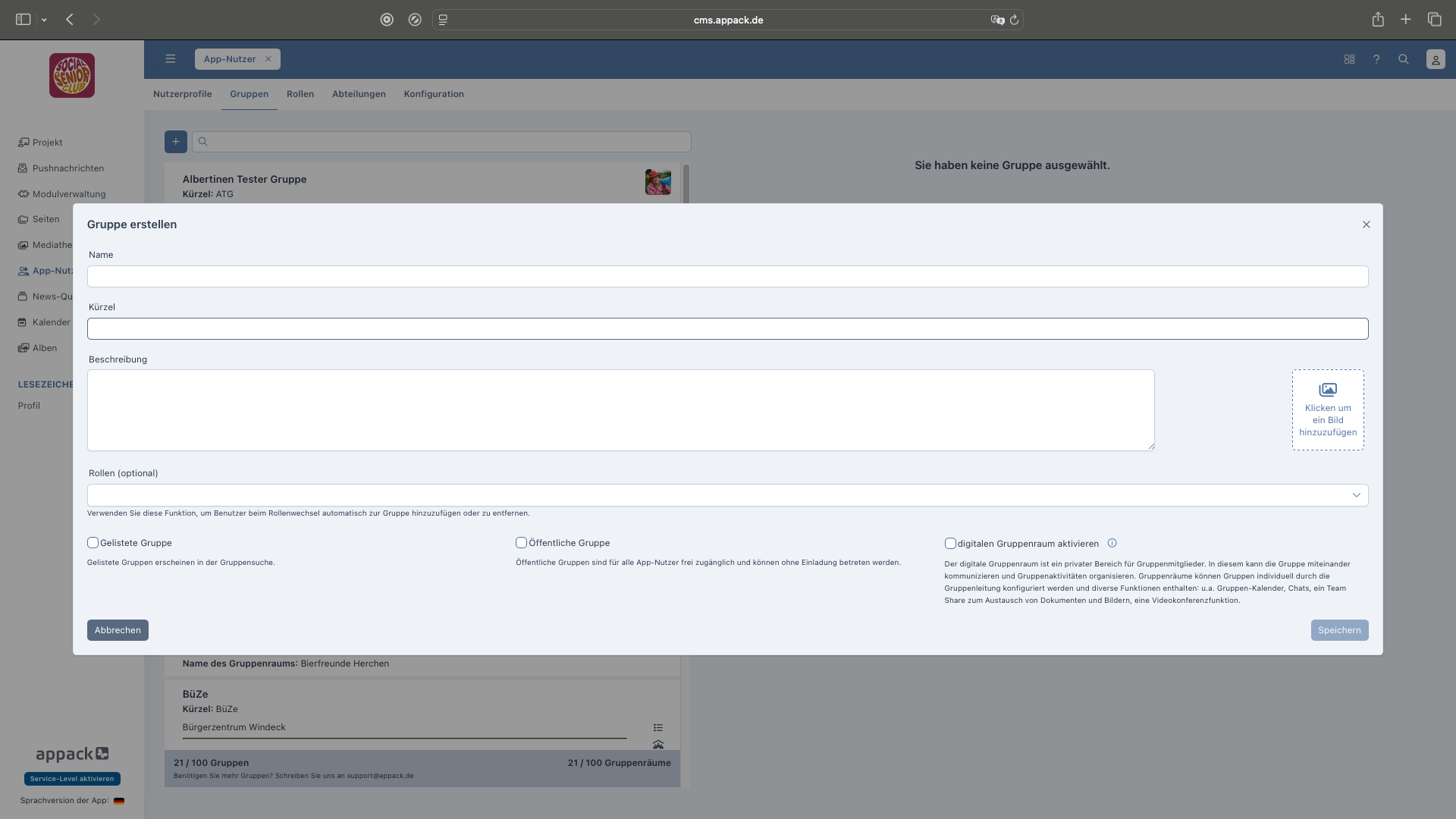Click the search magnifier in top bar
The height and width of the screenshot is (819, 1456).
click(1403, 59)
